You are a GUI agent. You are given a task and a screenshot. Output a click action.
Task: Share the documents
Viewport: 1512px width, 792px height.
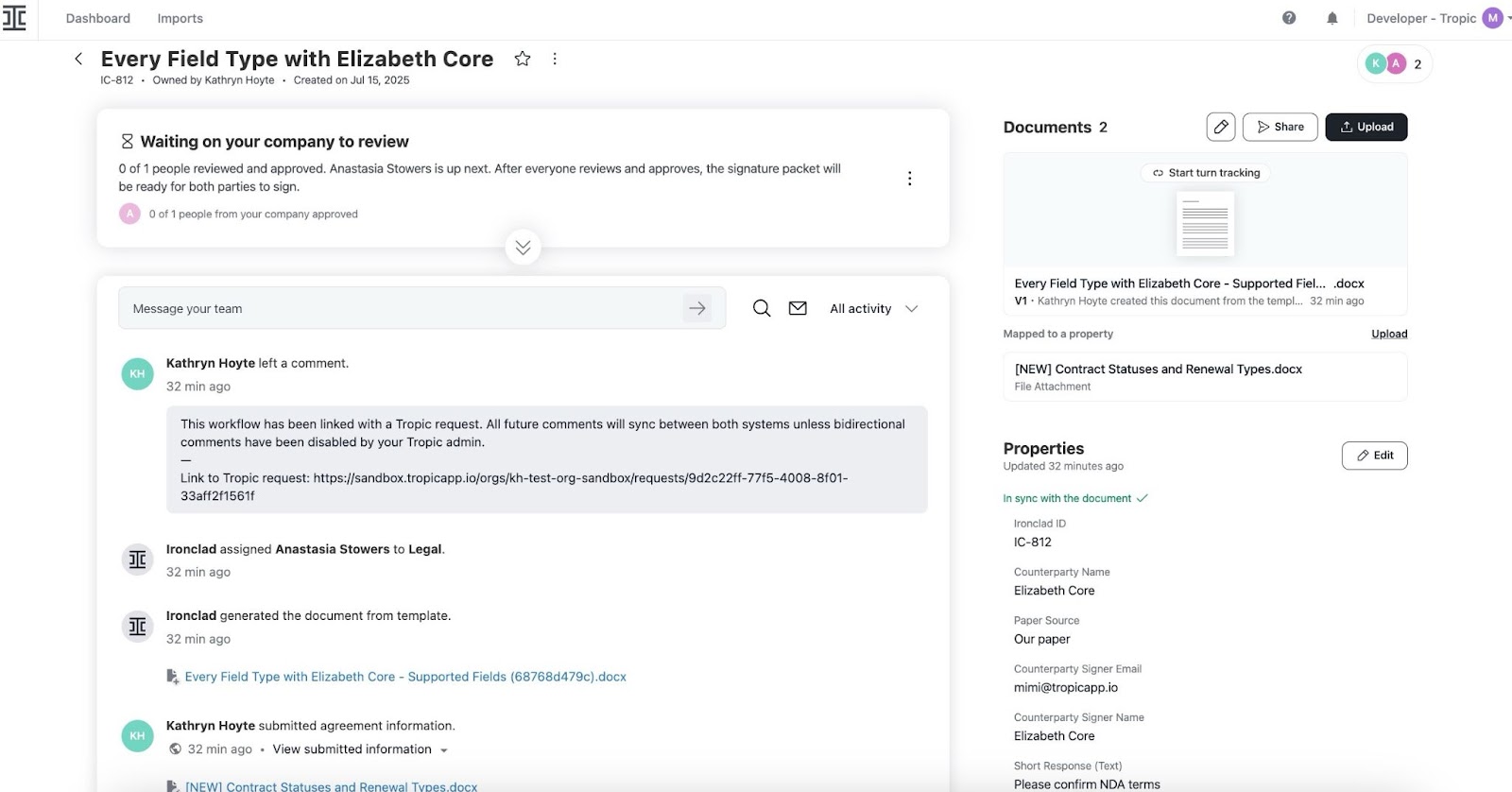click(1280, 127)
